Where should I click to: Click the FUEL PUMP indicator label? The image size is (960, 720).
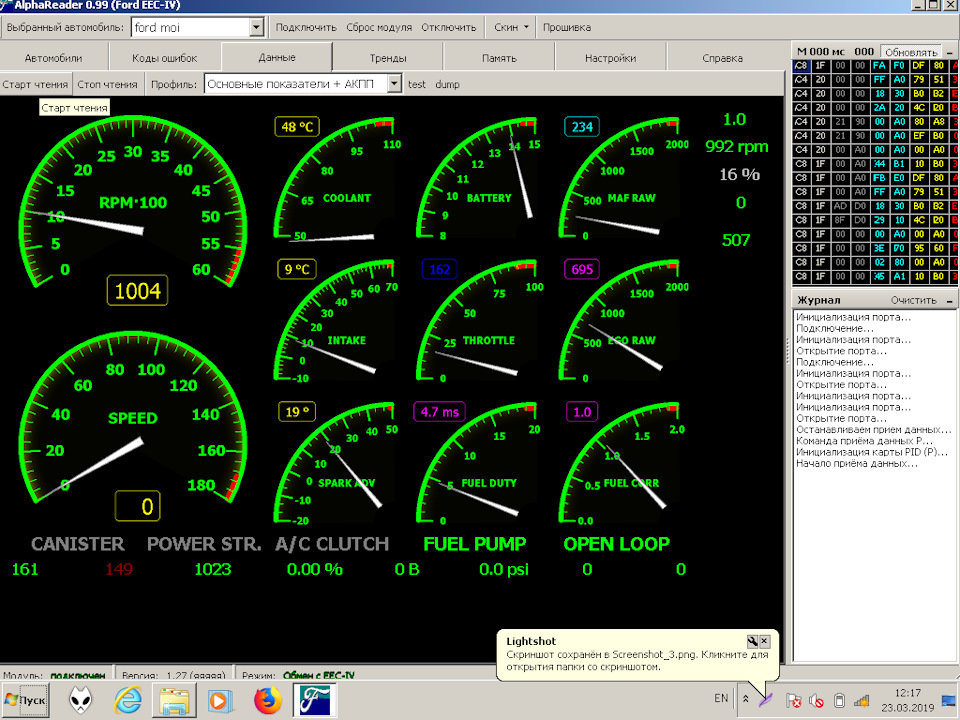point(474,544)
